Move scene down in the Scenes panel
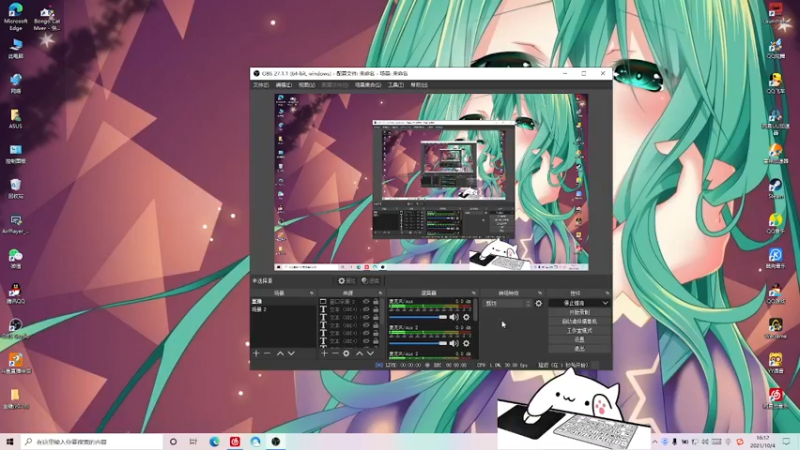The image size is (800, 450). point(291,353)
